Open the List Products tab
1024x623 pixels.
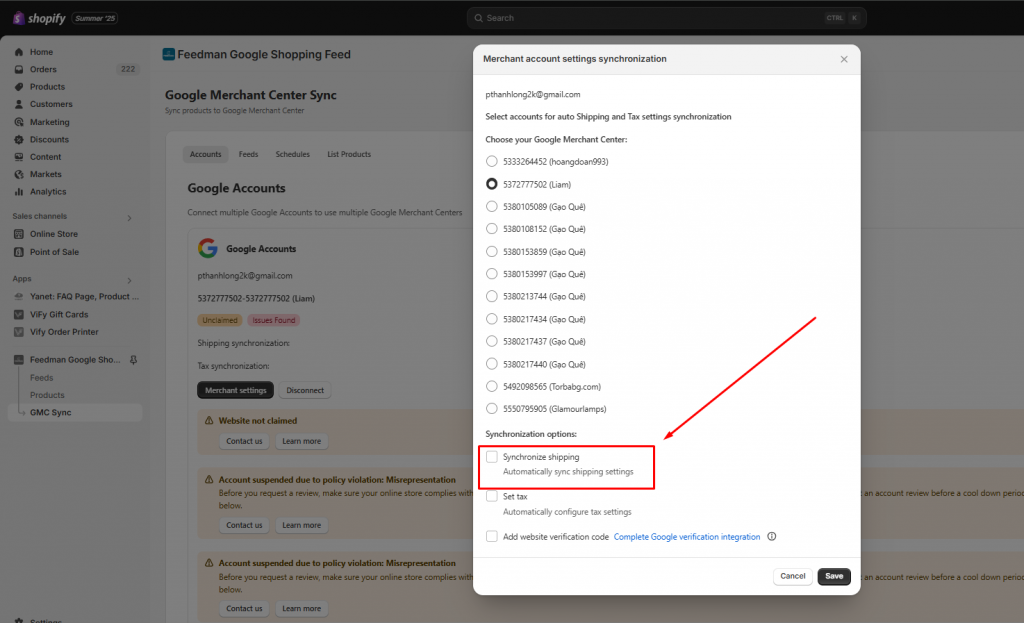click(349, 154)
